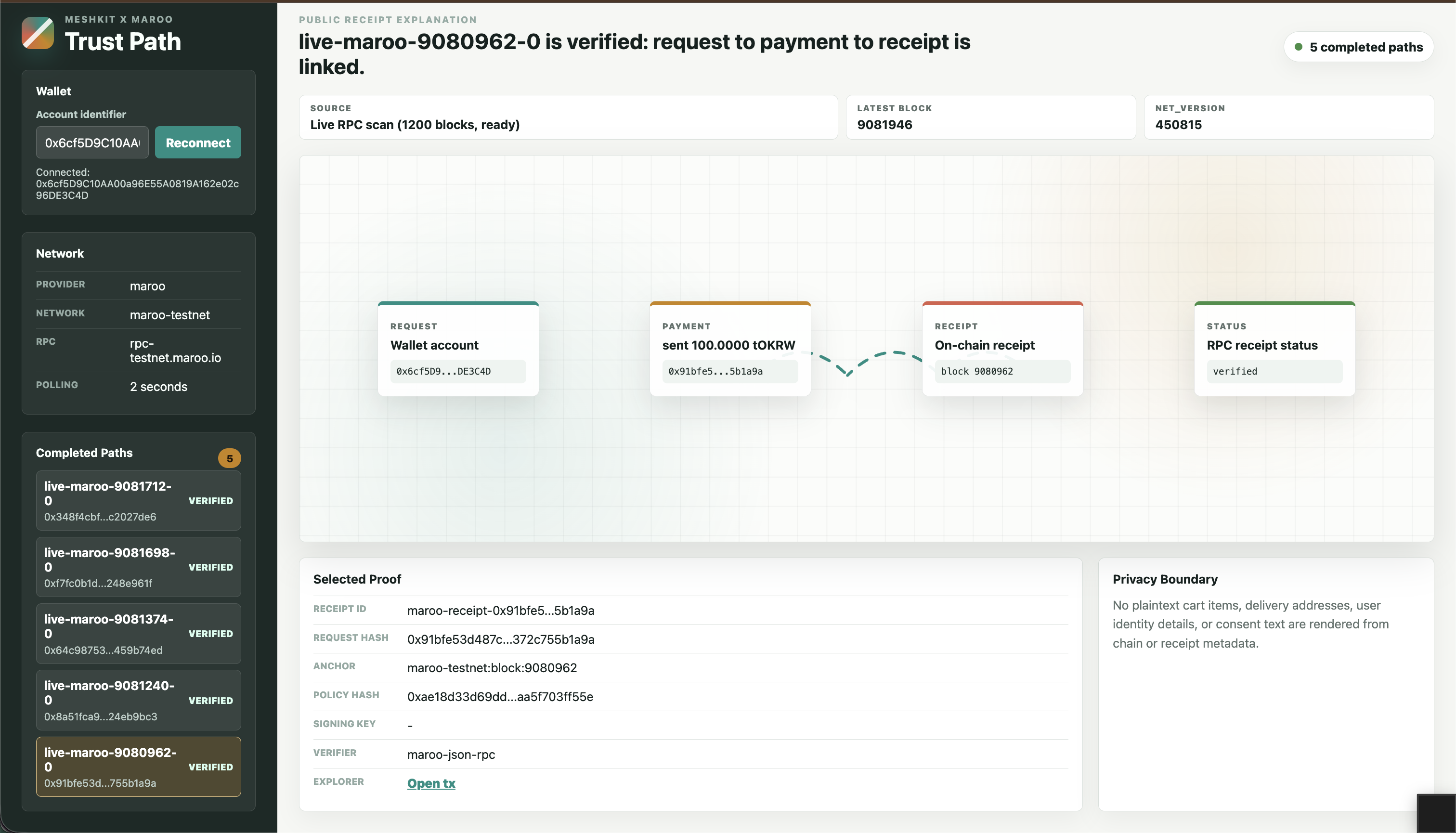The height and width of the screenshot is (833, 1456).
Task: Click the Reconnect button
Action: [x=198, y=143]
